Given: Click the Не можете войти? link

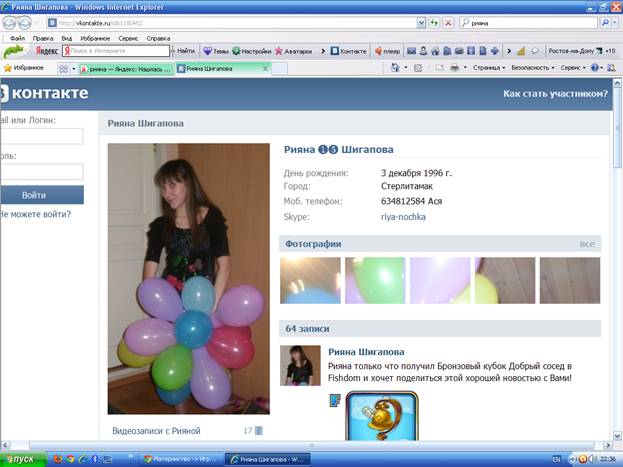Looking at the screenshot, I should pos(35,214).
